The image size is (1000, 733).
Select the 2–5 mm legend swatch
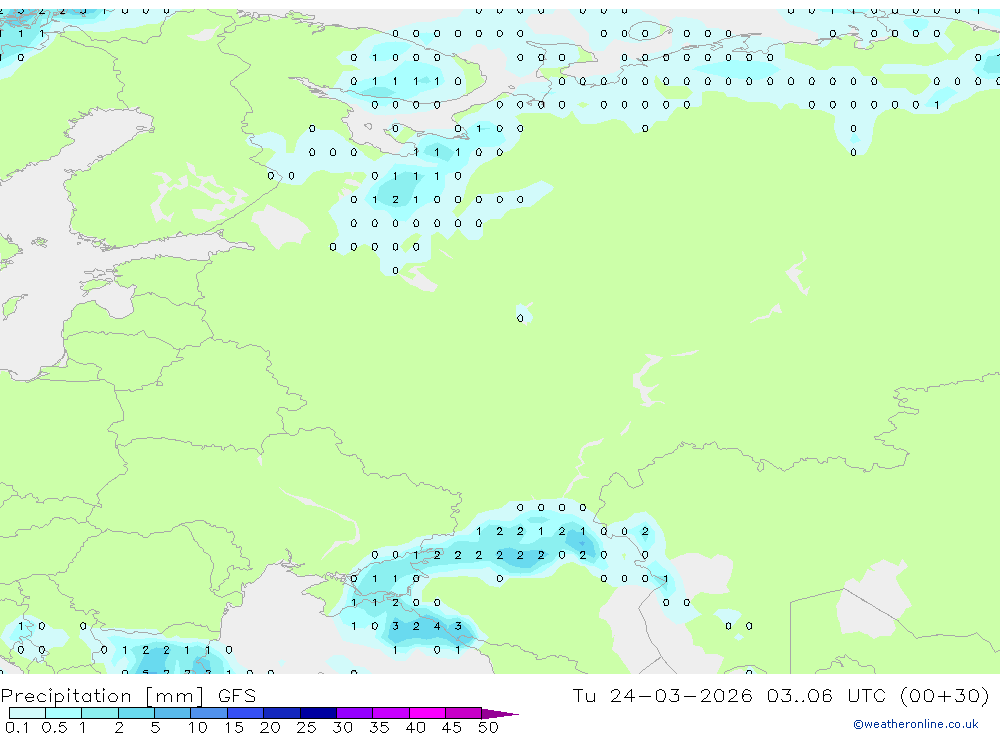point(136,713)
